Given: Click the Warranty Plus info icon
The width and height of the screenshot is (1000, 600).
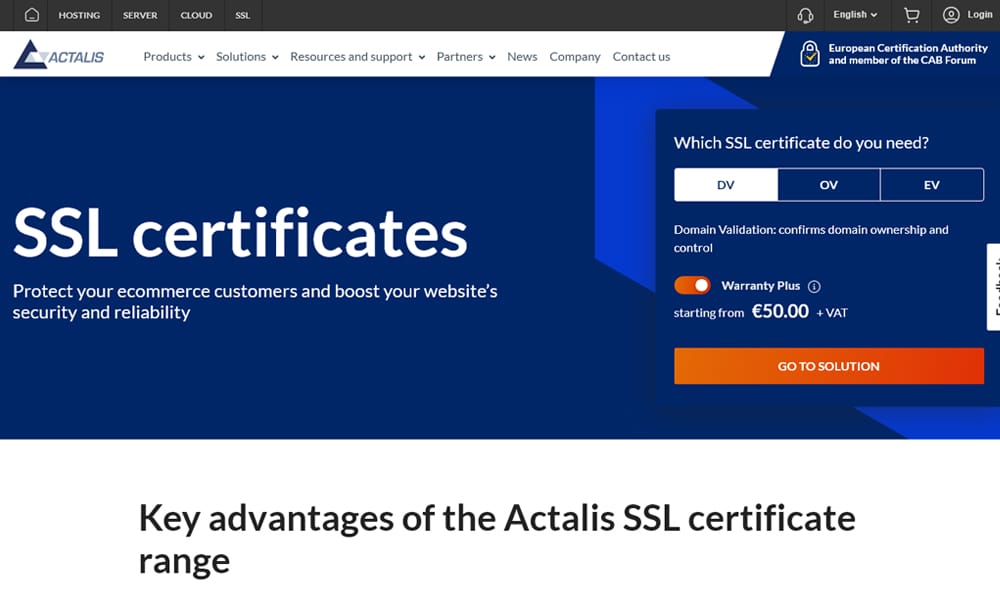Looking at the screenshot, I should point(815,286).
